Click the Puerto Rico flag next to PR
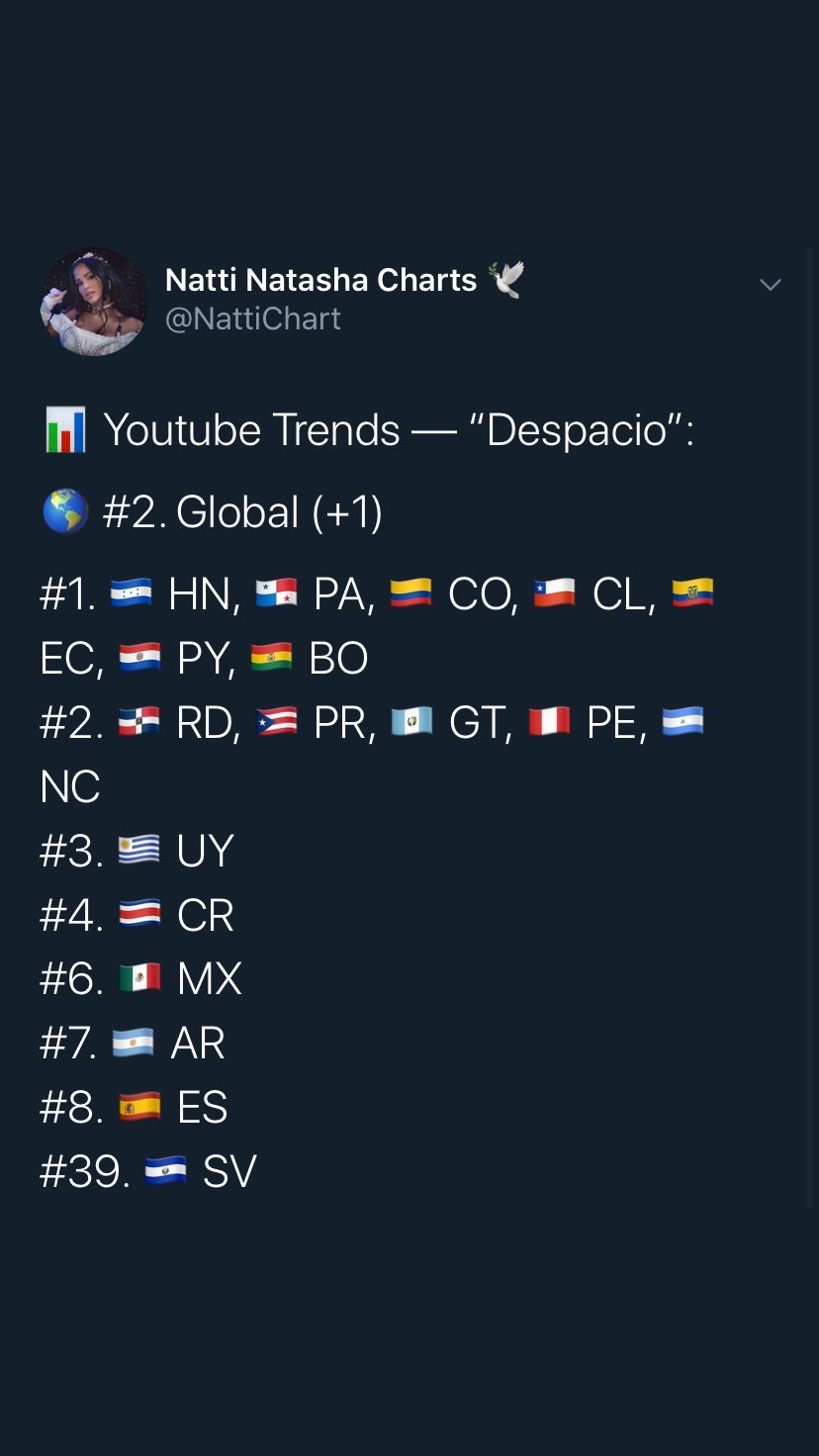 (276, 722)
